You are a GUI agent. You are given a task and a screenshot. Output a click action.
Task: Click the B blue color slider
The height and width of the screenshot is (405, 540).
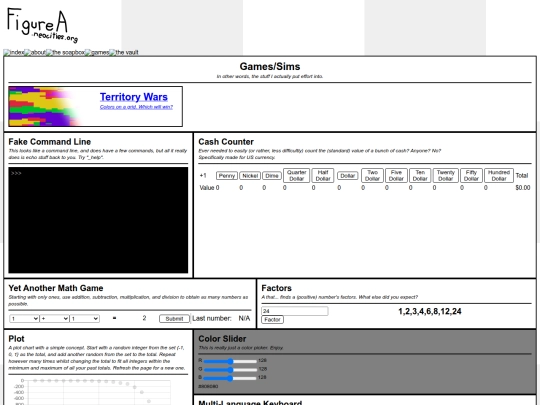tap(230, 378)
